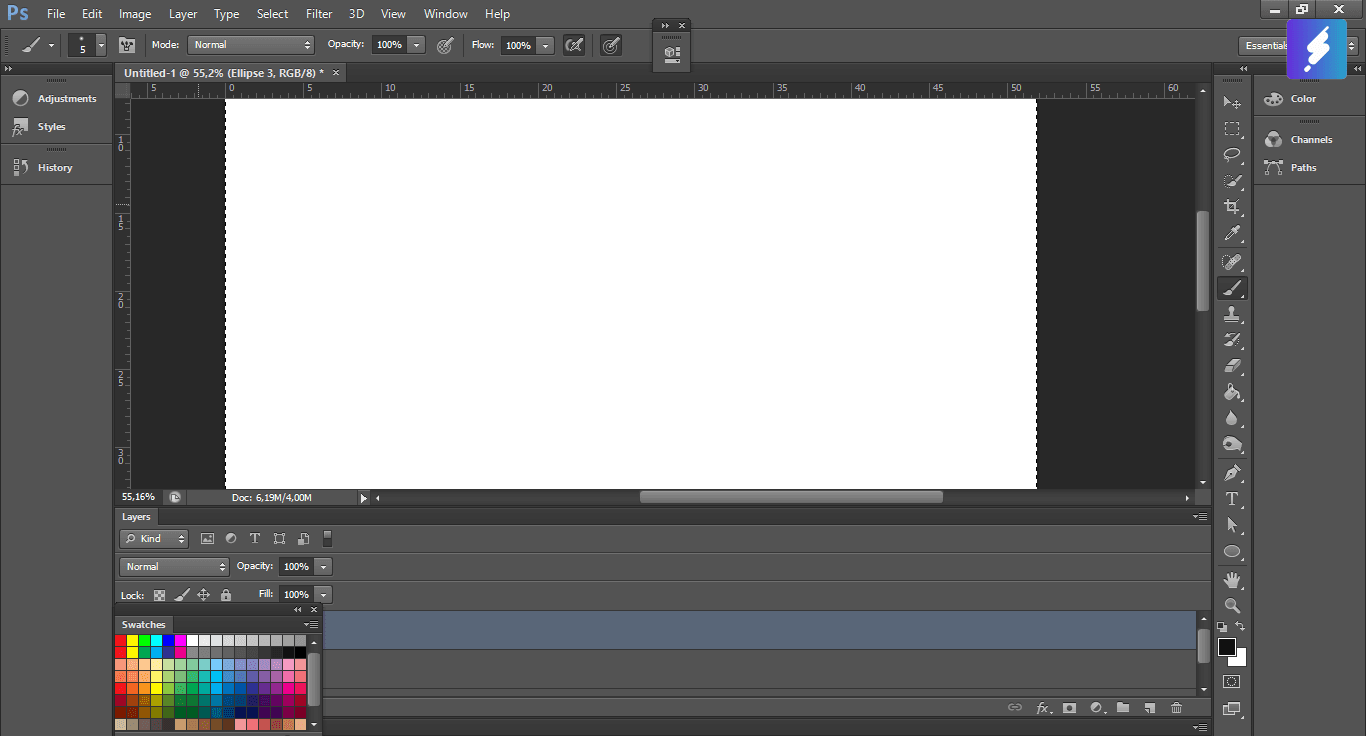
Task: Lock transparent pixels in the Layers panel
Action: point(159,594)
